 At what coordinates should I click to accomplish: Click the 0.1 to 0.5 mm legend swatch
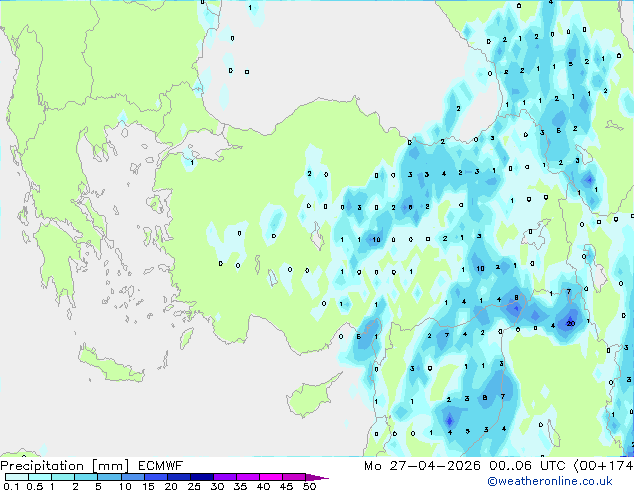(x=17, y=477)
